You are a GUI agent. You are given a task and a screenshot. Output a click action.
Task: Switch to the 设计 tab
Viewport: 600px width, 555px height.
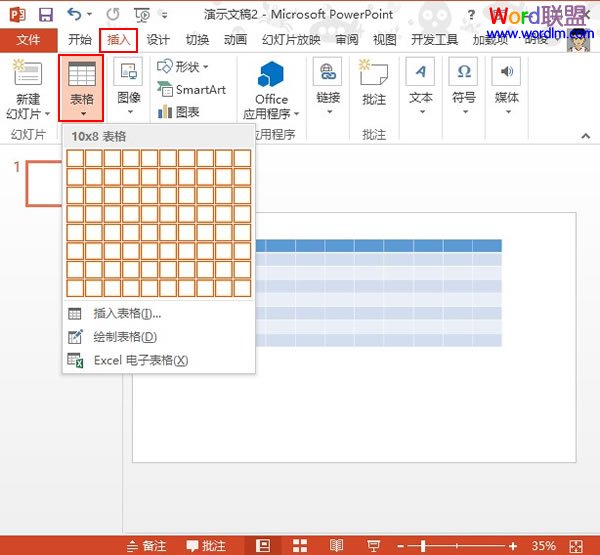[158, 40]
